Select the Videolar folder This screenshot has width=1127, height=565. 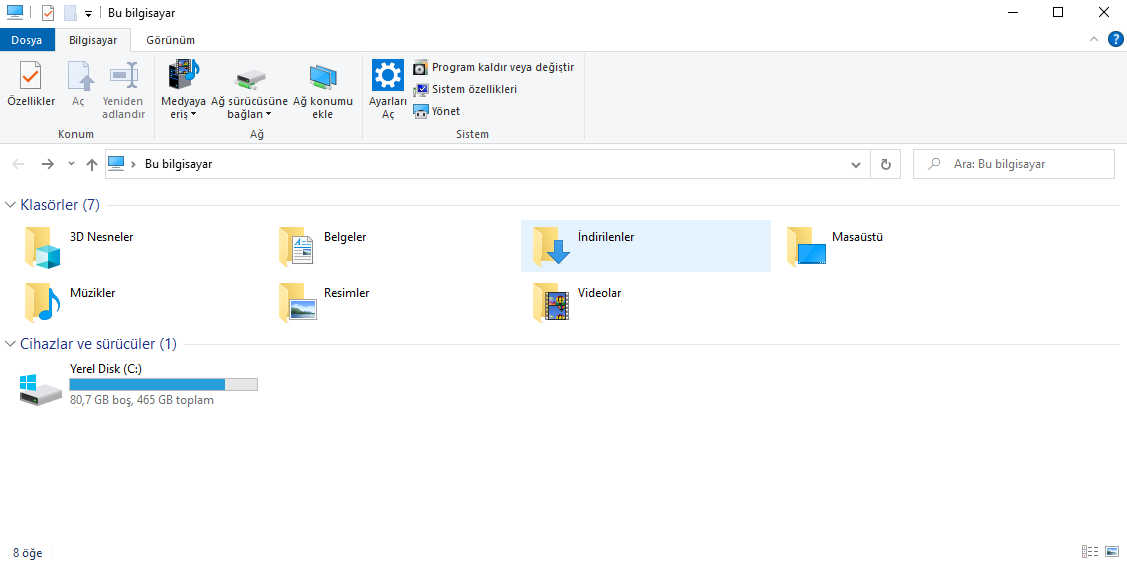pyautogui.click(x=645, y=303)
